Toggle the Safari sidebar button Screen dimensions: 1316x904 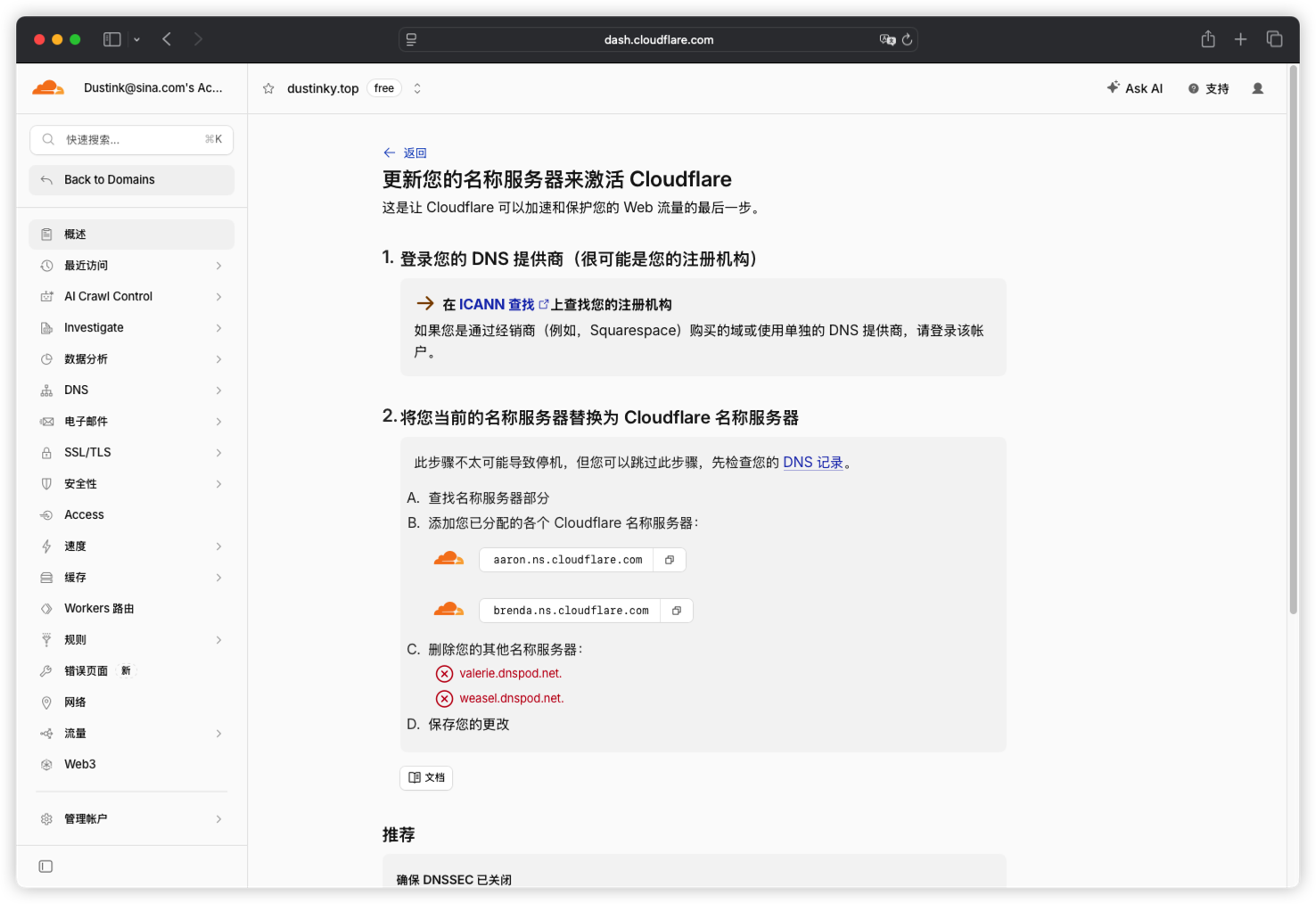112,39
